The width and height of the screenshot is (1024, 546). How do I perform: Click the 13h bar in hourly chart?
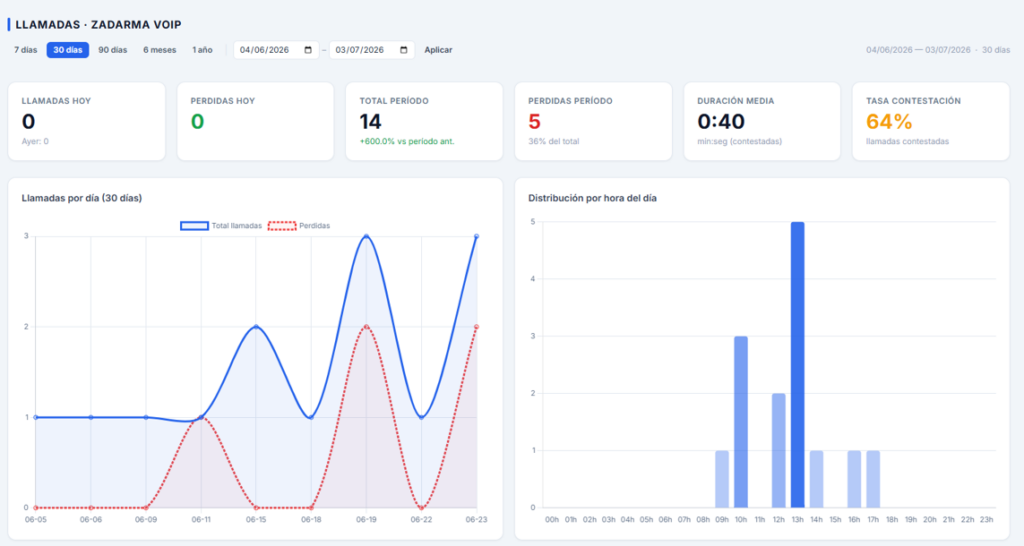(797, 364)
